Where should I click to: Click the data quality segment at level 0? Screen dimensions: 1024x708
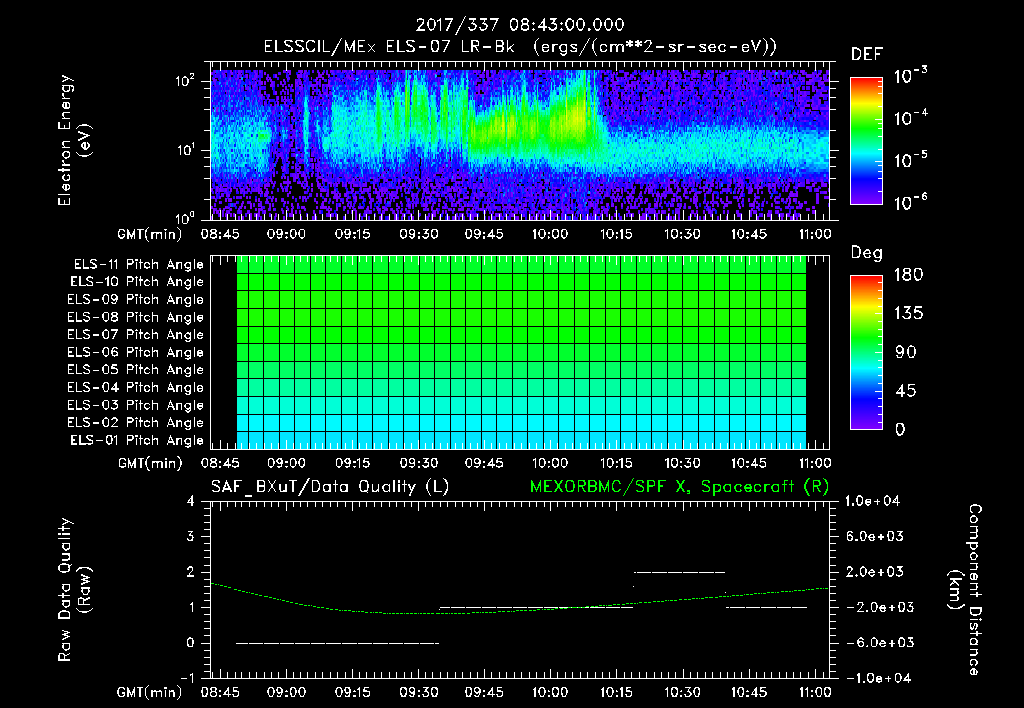(x=338, y=643)
